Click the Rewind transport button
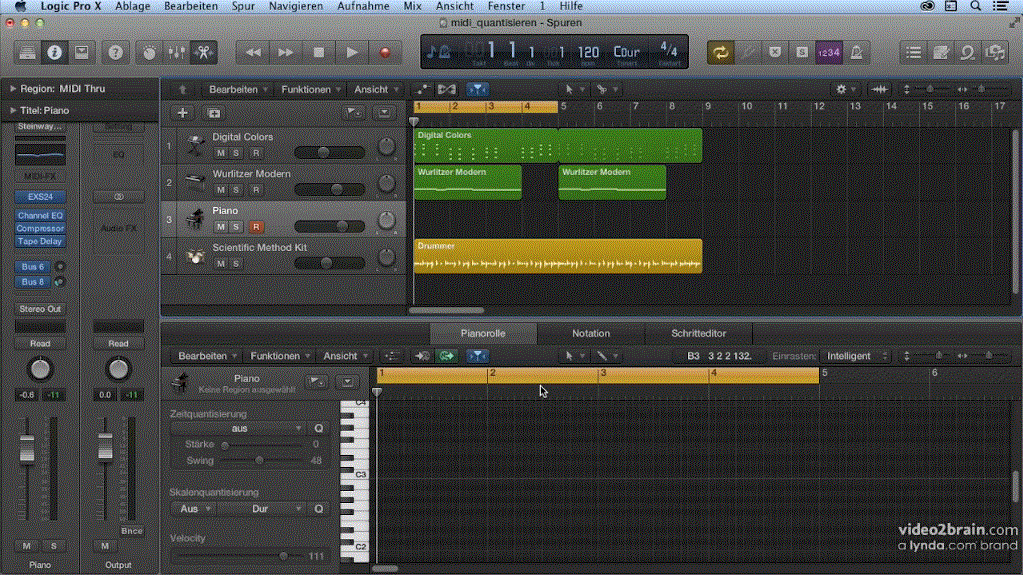The height and width of the screenshot is (575, 1023). [252, 52]
